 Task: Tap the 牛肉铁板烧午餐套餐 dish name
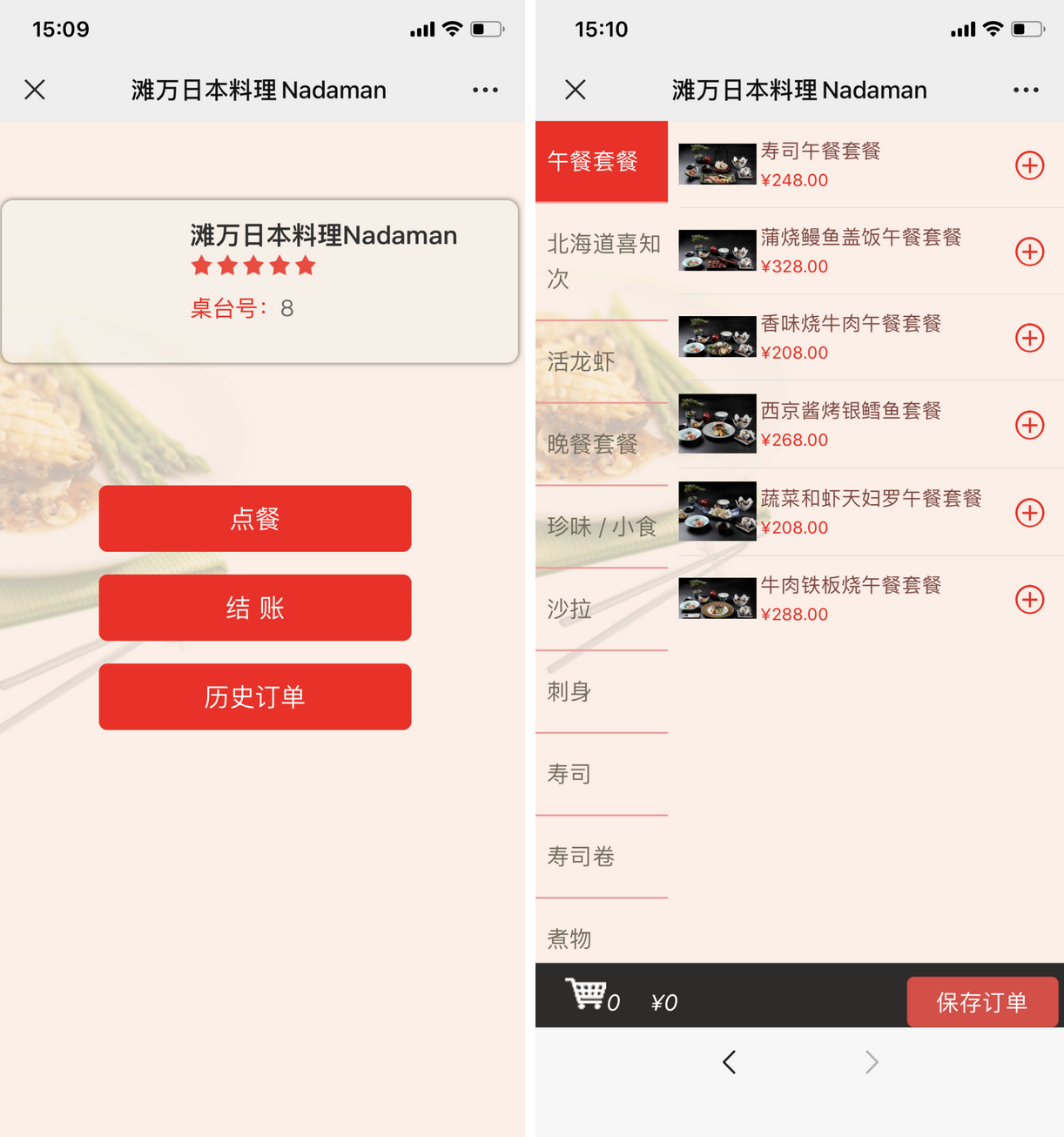coord(851,585)
